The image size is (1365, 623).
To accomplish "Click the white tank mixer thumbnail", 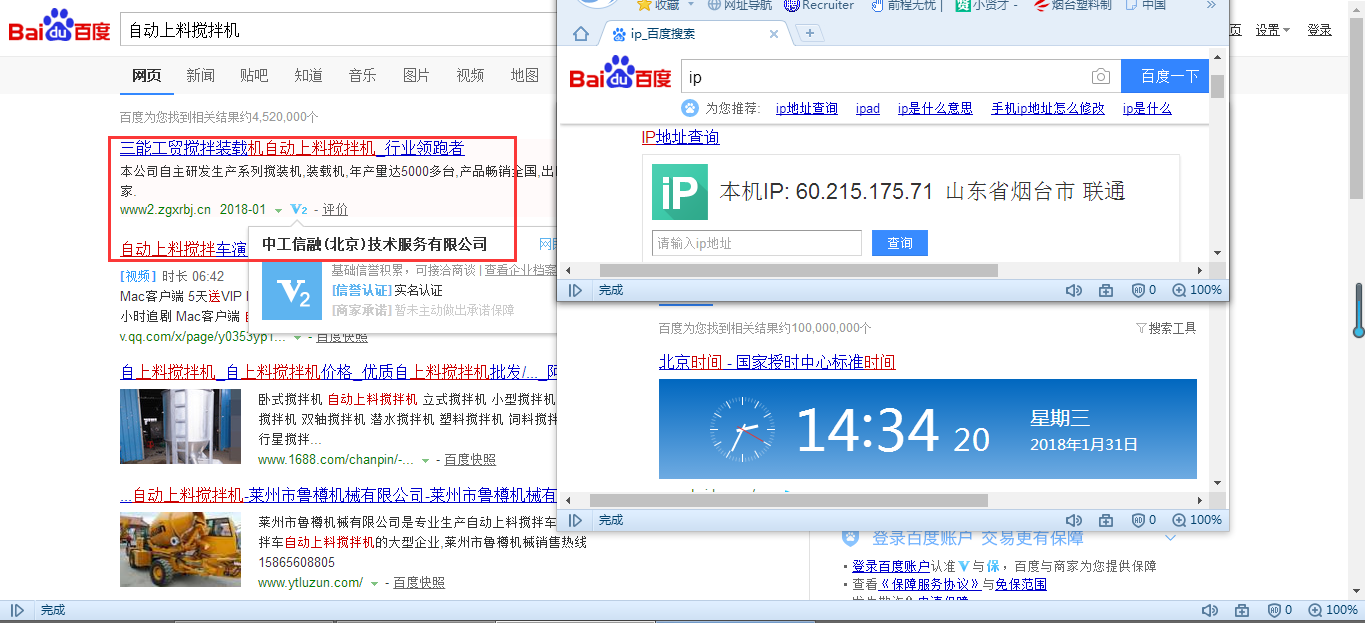I will click(180, 428).
